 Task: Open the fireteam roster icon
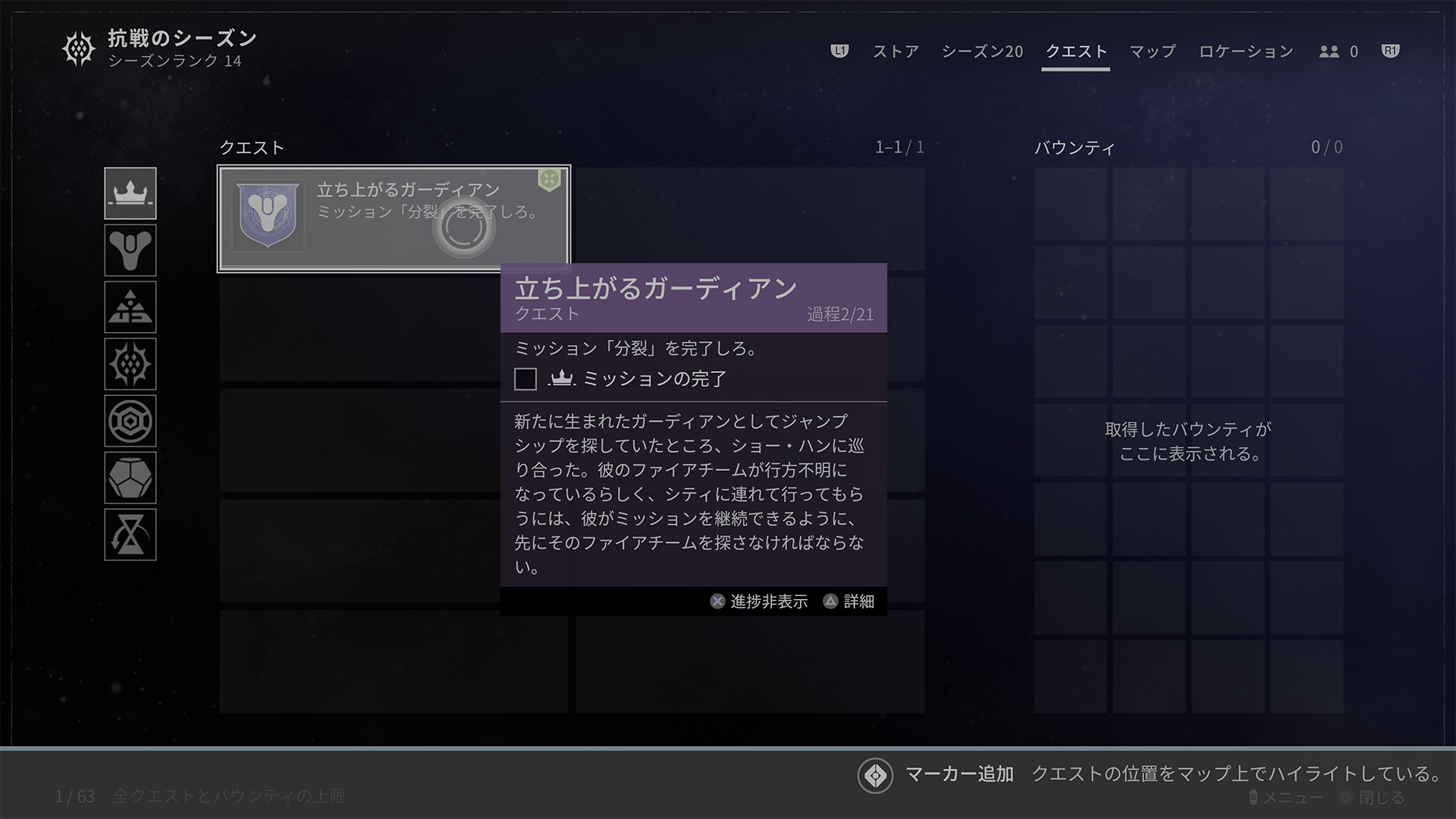[x=1329, y=52]
